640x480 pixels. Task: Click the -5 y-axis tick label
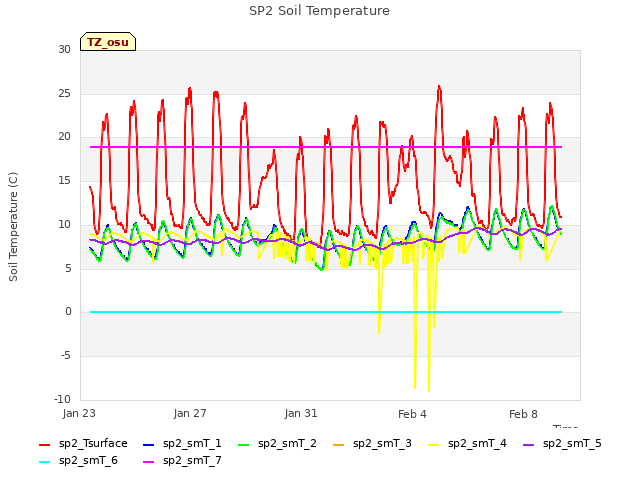66,356
